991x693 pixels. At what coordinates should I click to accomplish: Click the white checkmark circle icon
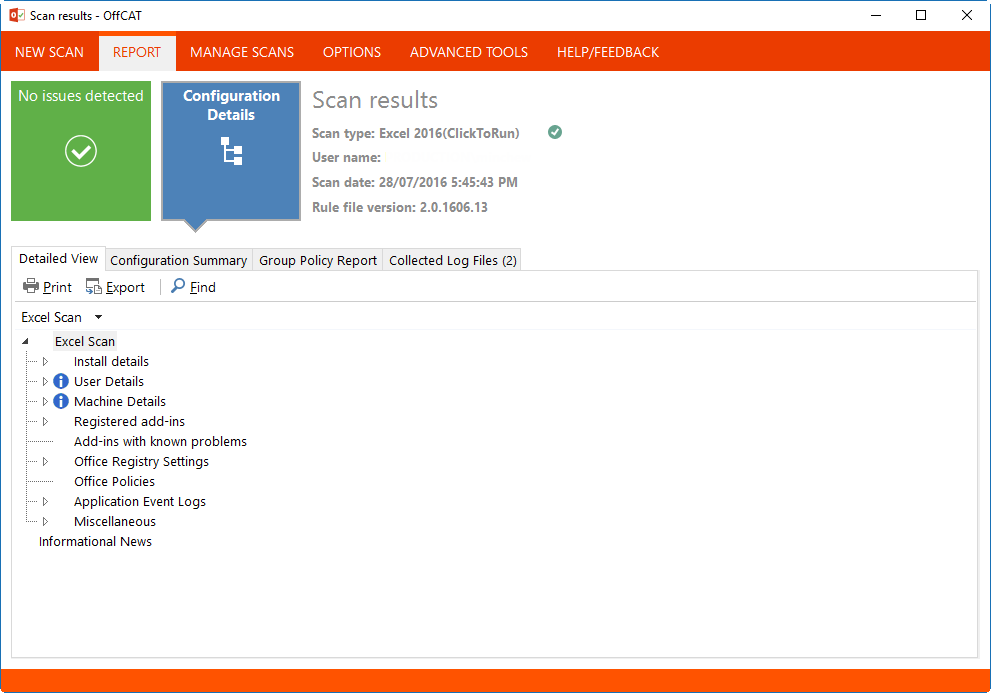[x=81, y=151]
